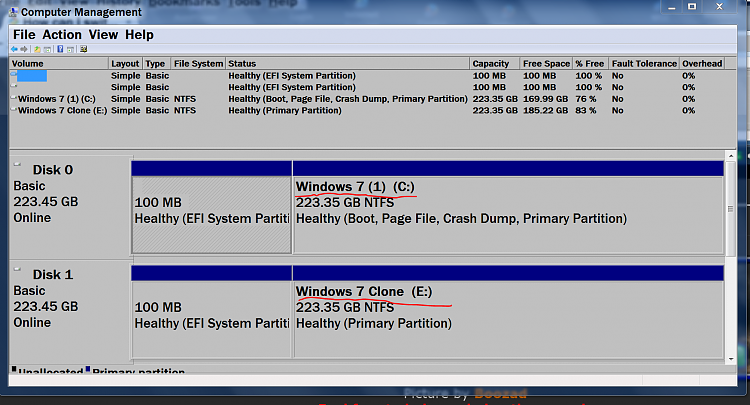This screenshot has width=750, height=405.
Task: Select the Disk 1 label panel
Action: pos(70,312)
